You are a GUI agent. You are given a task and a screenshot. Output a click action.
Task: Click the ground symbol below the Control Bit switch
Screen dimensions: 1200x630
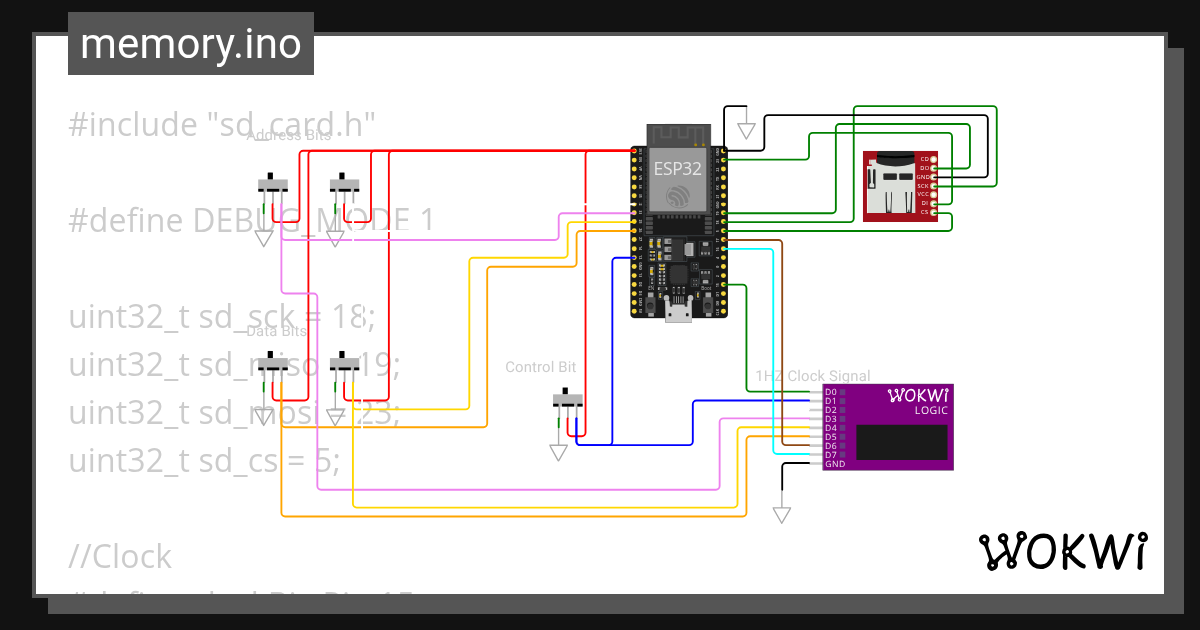tap(557, 452)
